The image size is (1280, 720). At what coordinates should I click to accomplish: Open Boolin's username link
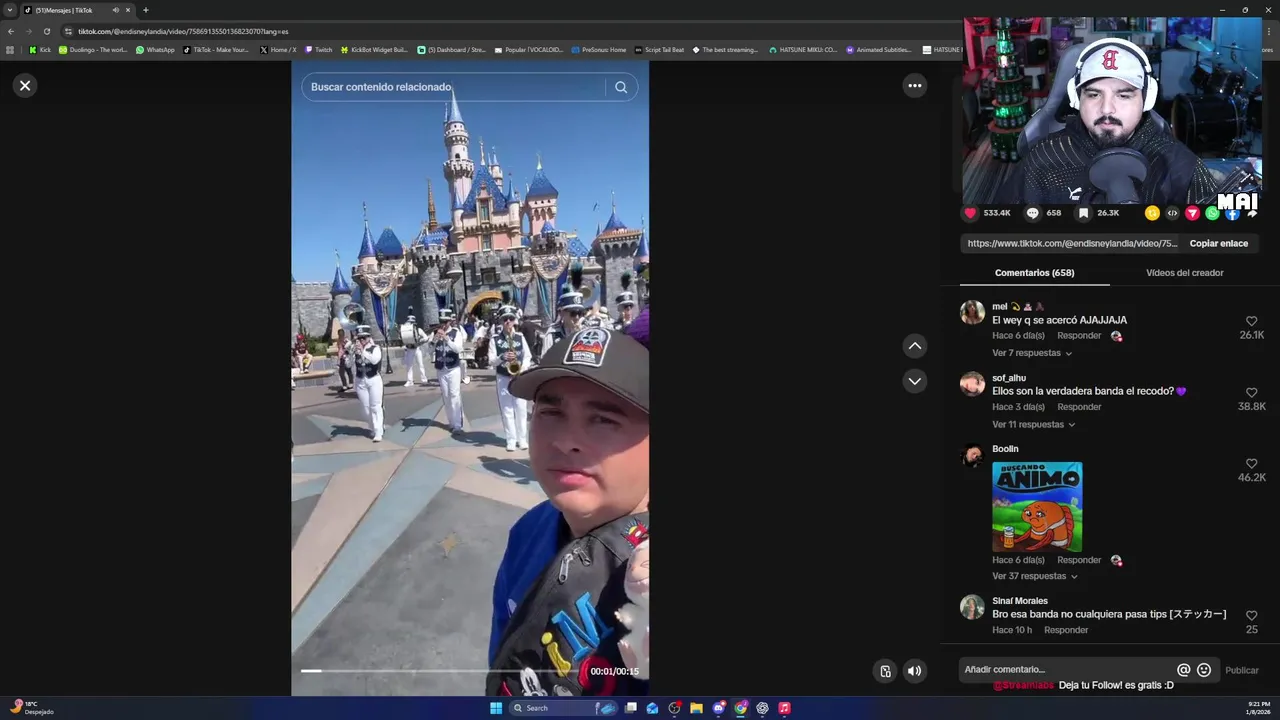click(x=1005, y=449)
